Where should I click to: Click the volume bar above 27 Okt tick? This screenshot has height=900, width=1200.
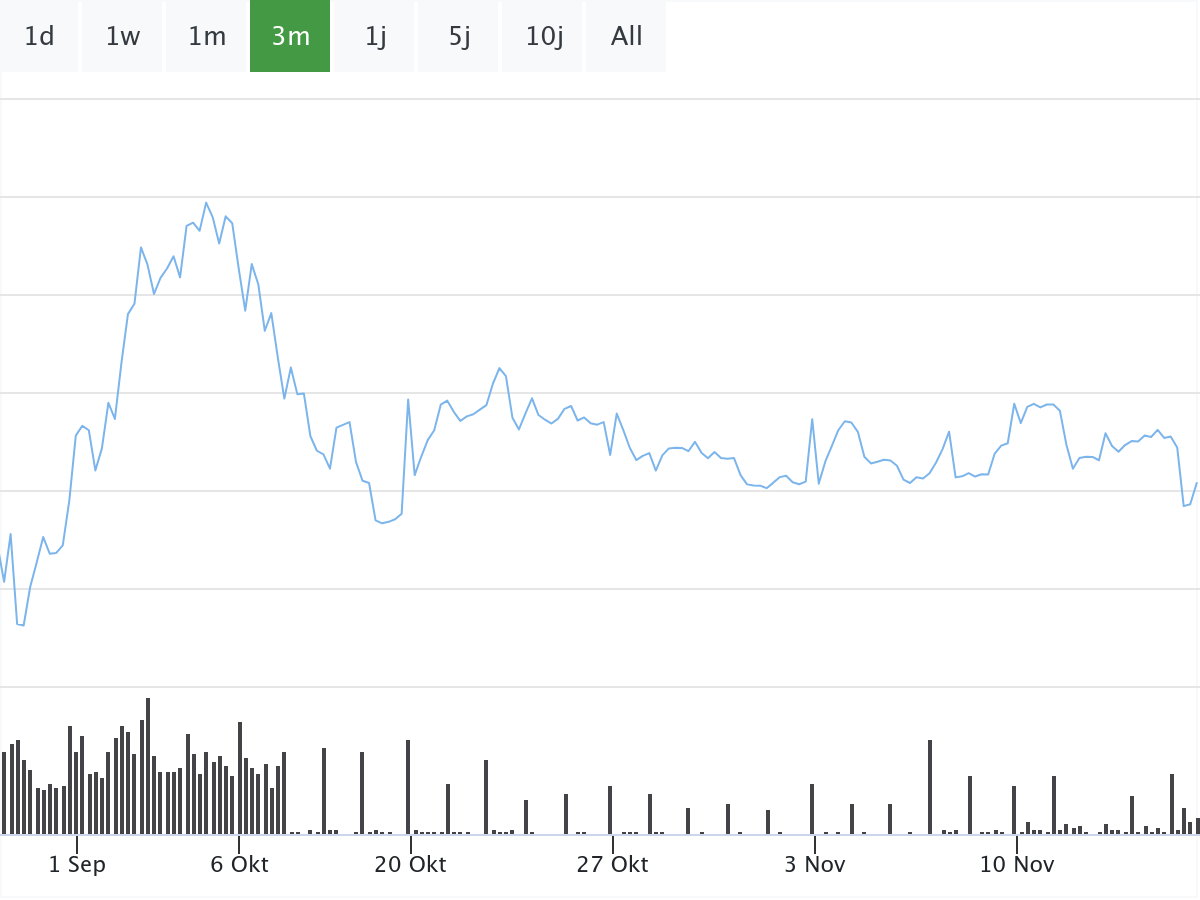pyautogui.click(x=610, y=810)
